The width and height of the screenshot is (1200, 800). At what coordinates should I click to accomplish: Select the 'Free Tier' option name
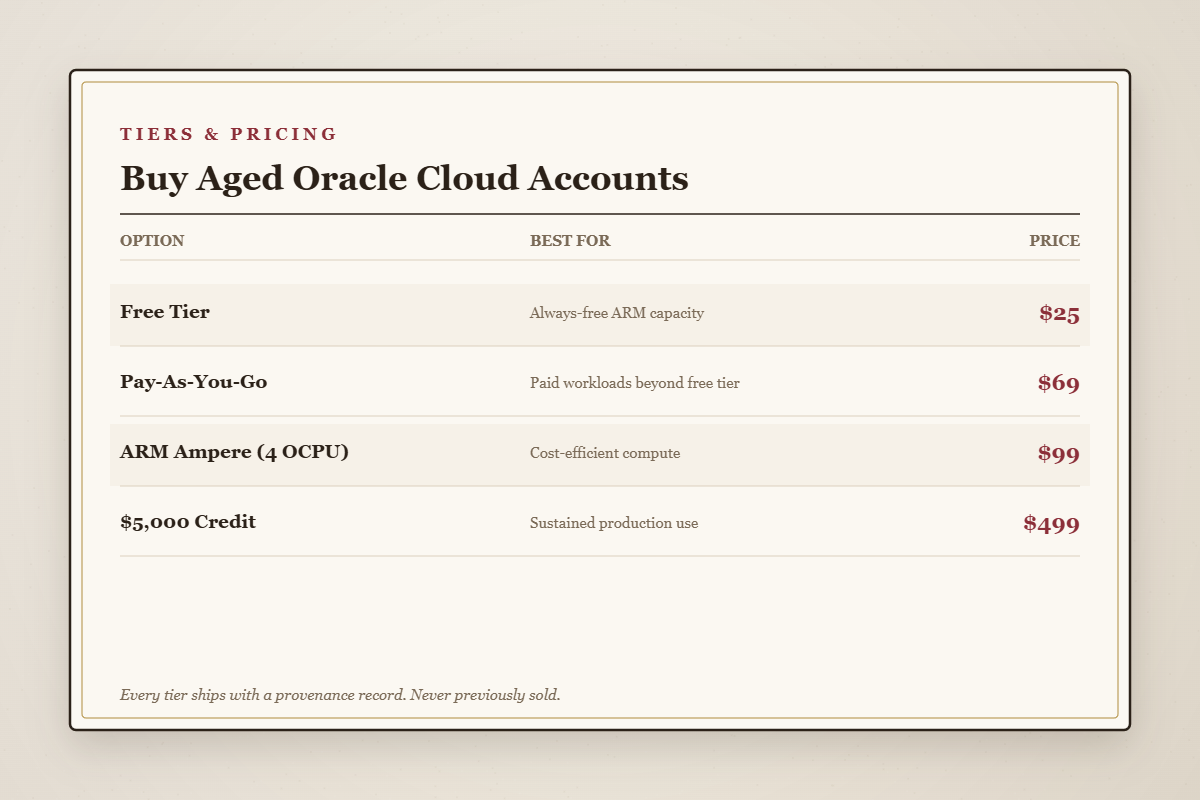[165, 312]
